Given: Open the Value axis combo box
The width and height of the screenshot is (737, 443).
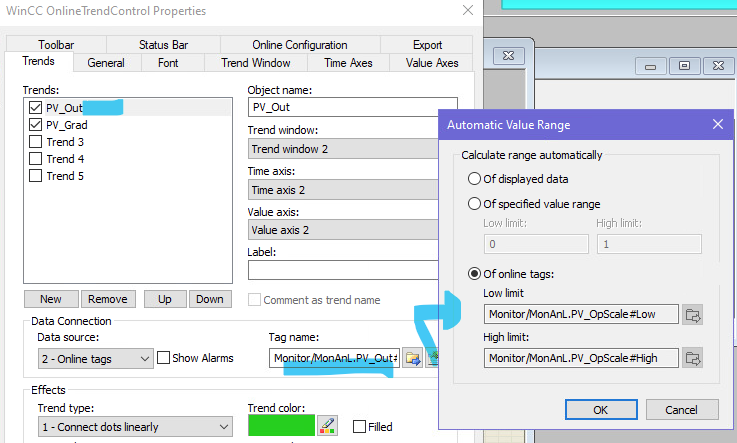Looking at the screenshot, I should (x=343, y=230).
